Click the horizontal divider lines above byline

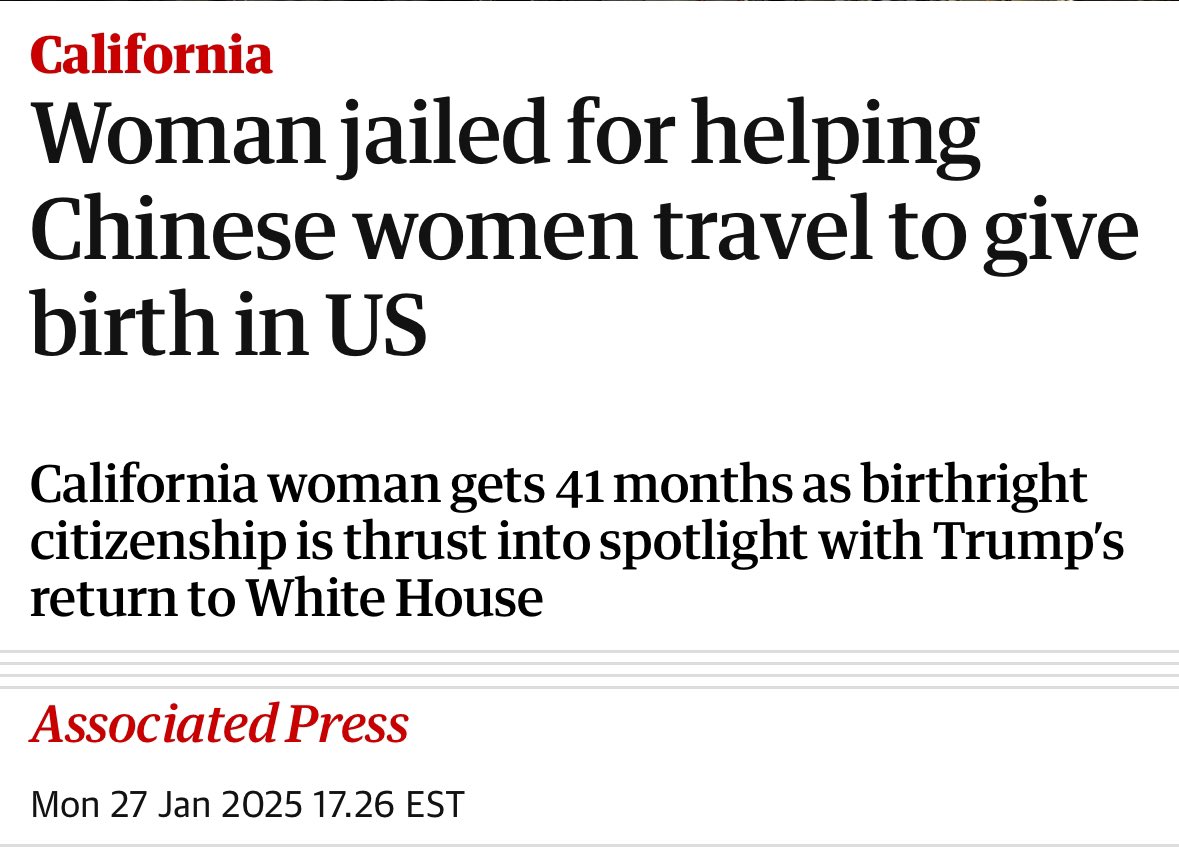click(589, 669)
